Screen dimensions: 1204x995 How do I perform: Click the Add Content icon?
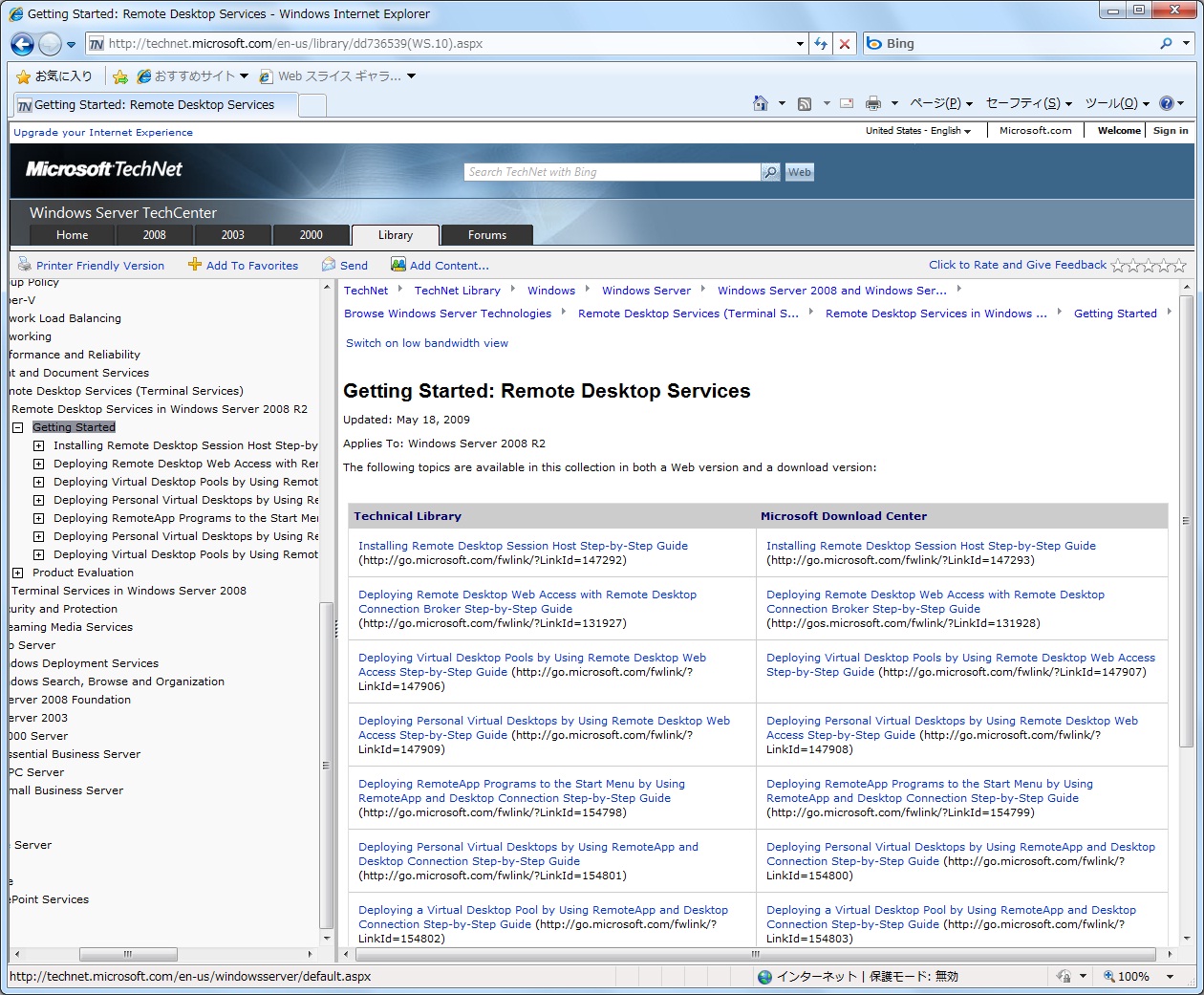pyautogui.click(x=398, y=265)
